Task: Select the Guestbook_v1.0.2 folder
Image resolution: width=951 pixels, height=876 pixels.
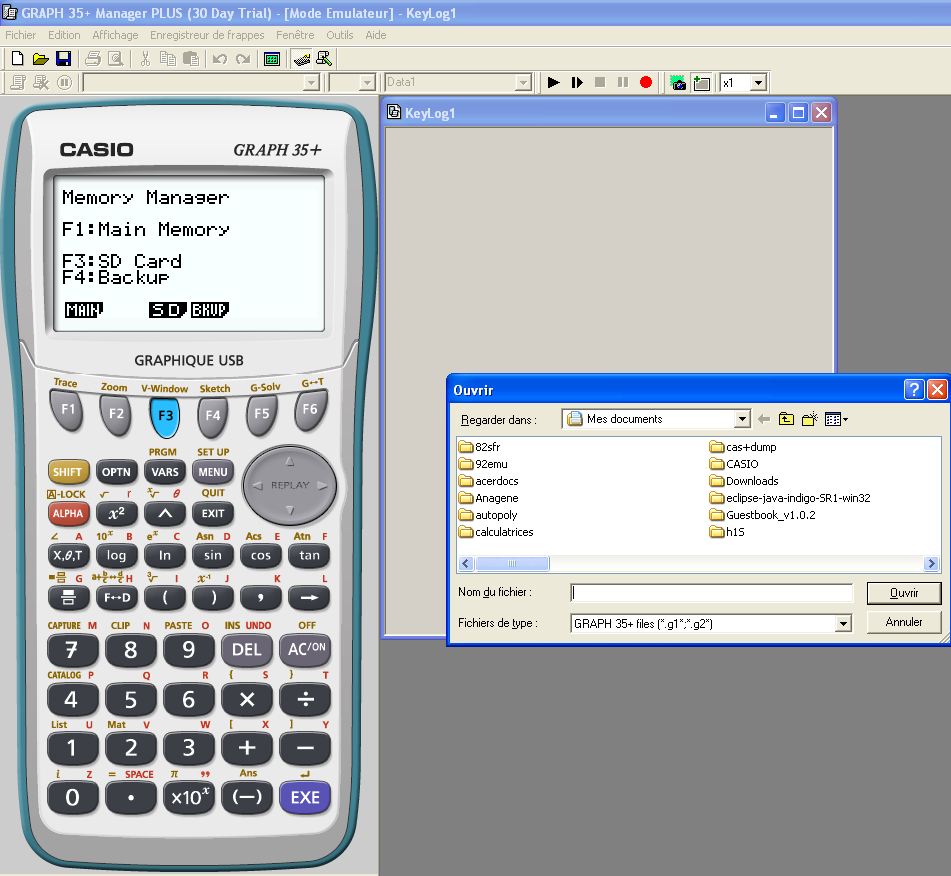Action: (x=762, y=515)
